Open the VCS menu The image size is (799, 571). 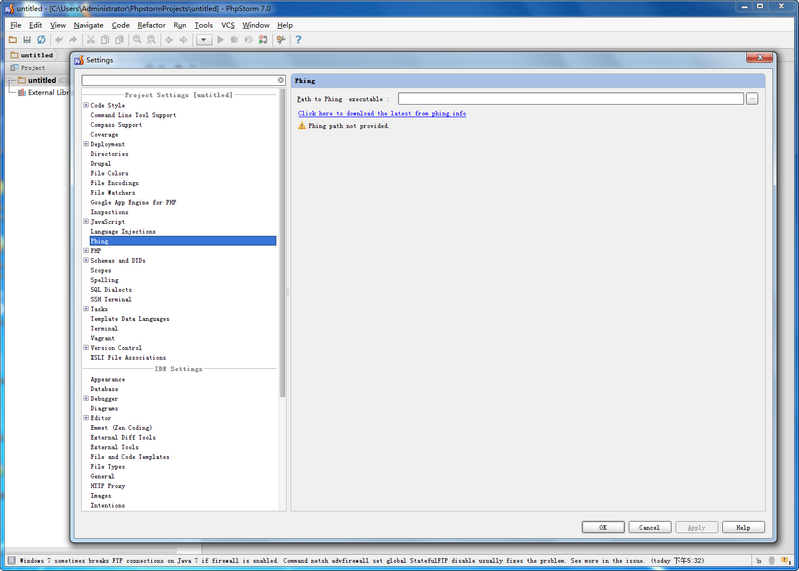(228, 25)
